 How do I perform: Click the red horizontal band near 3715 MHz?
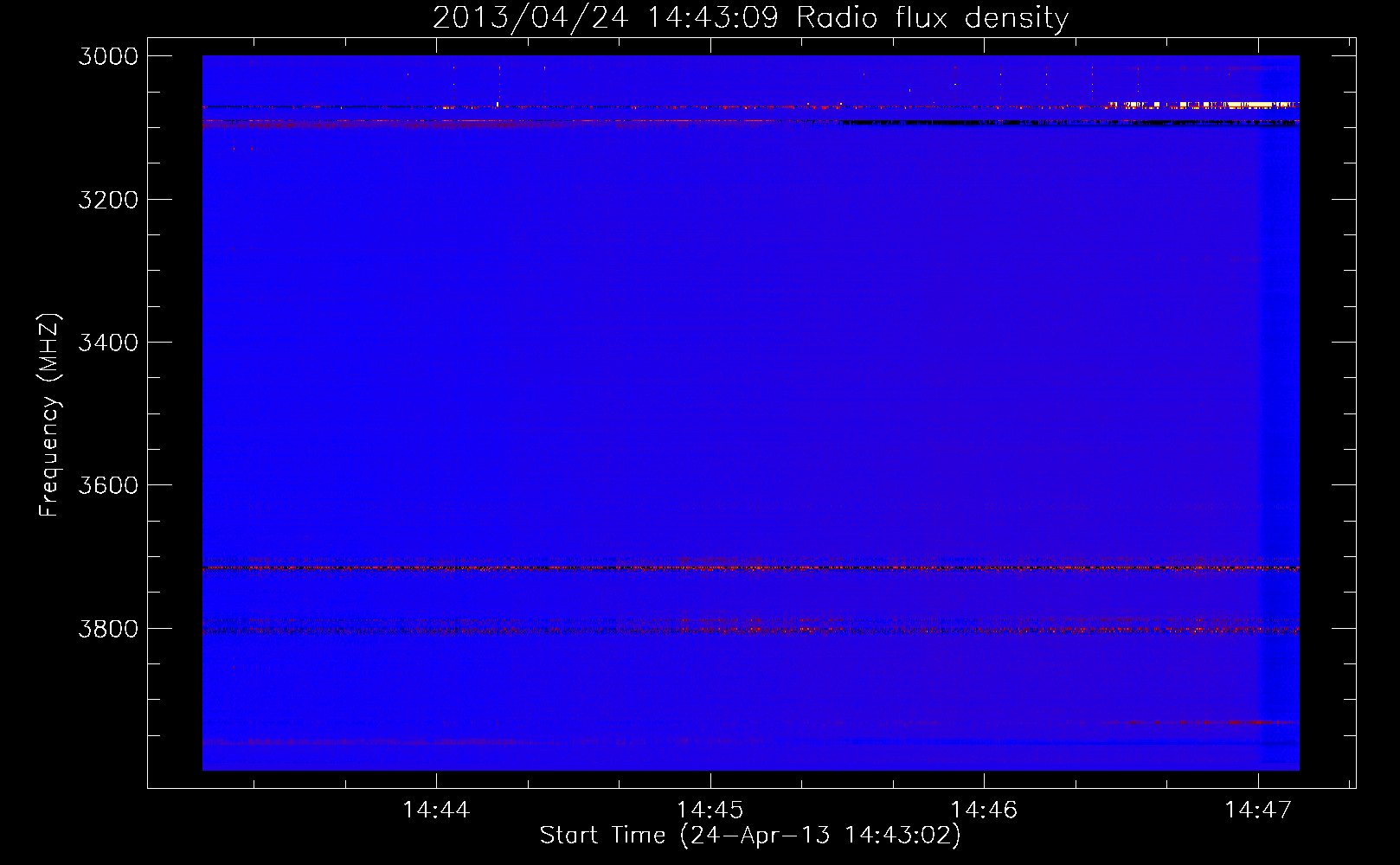tap(750, 568)
